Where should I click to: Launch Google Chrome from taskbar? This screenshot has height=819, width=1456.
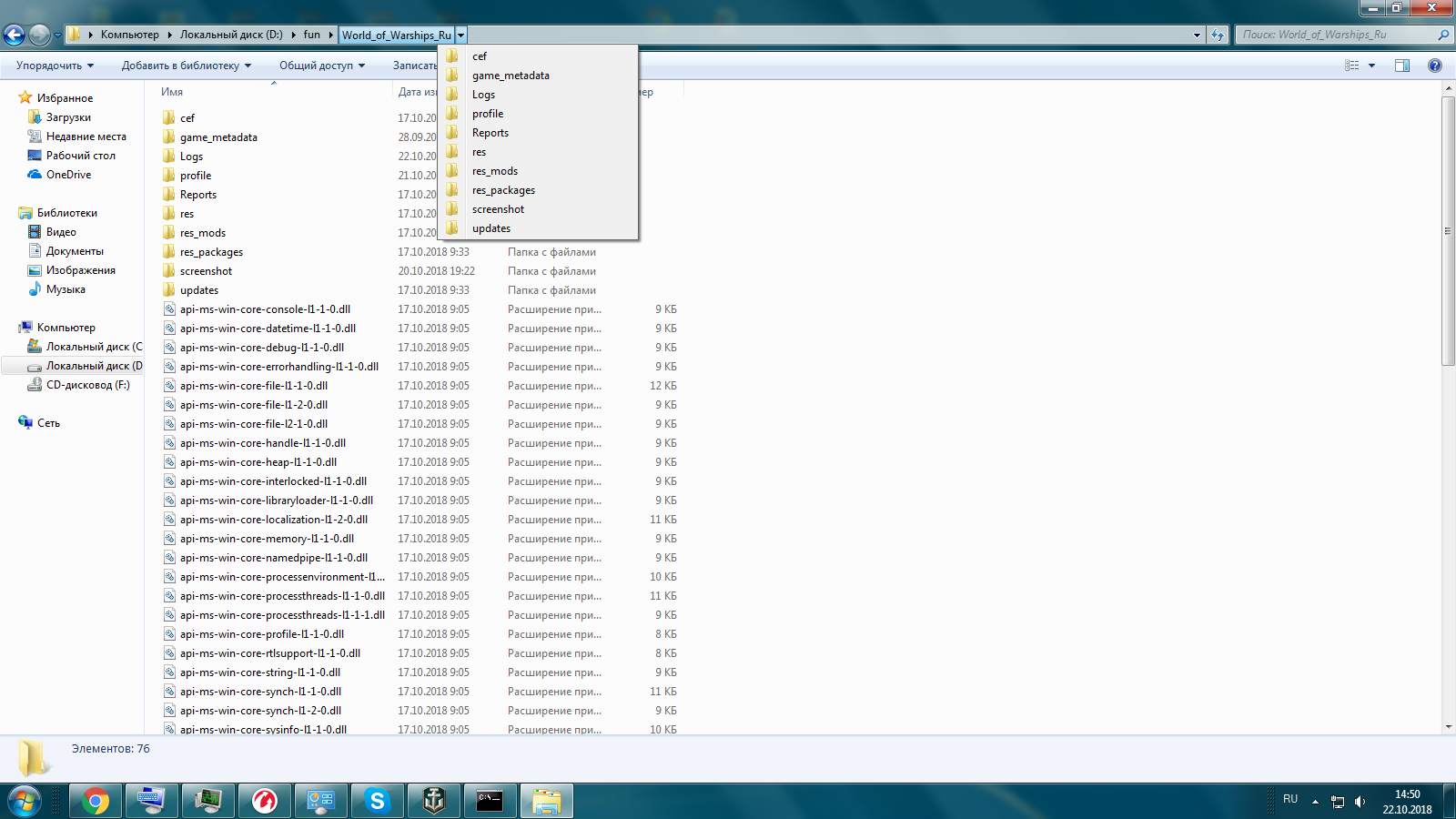point(95,802)
